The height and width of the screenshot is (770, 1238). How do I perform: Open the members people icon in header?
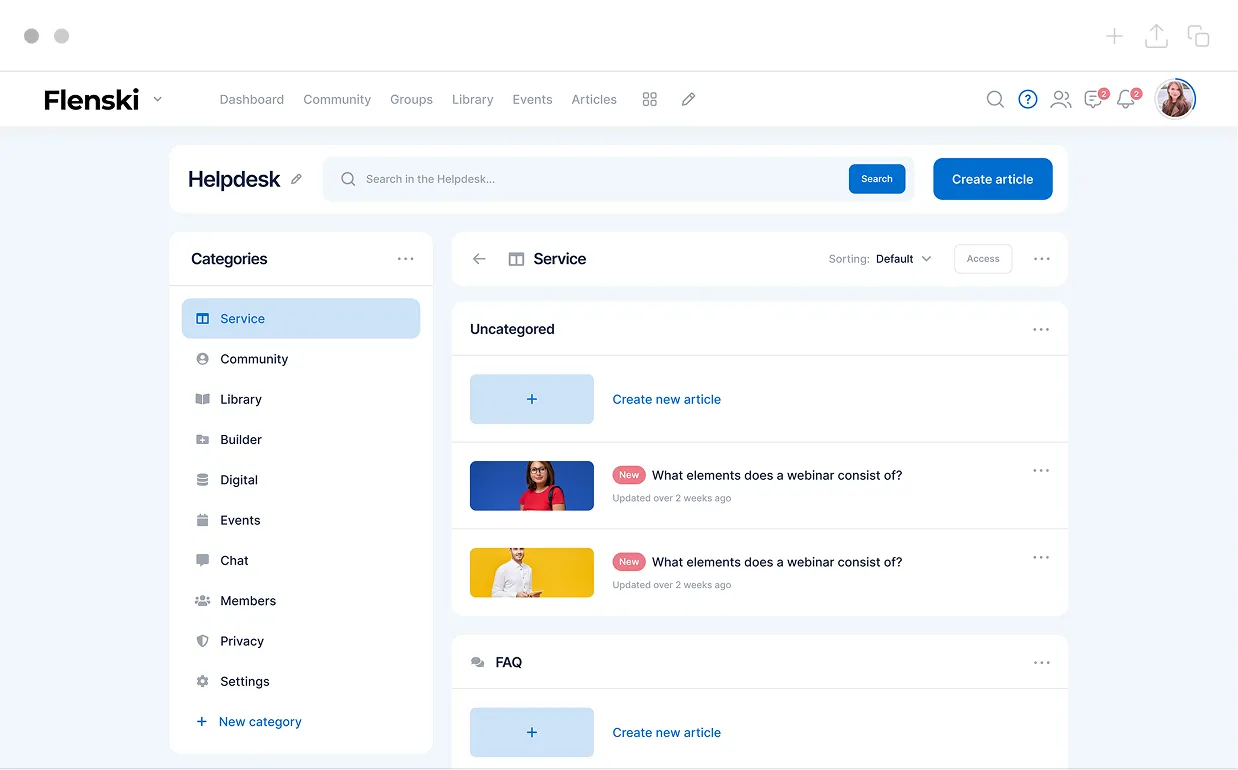1061,99
